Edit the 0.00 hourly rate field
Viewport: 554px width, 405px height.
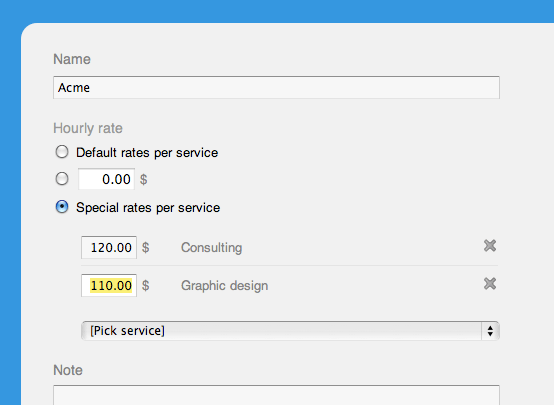pyautogui.click(x=106, y=179)
